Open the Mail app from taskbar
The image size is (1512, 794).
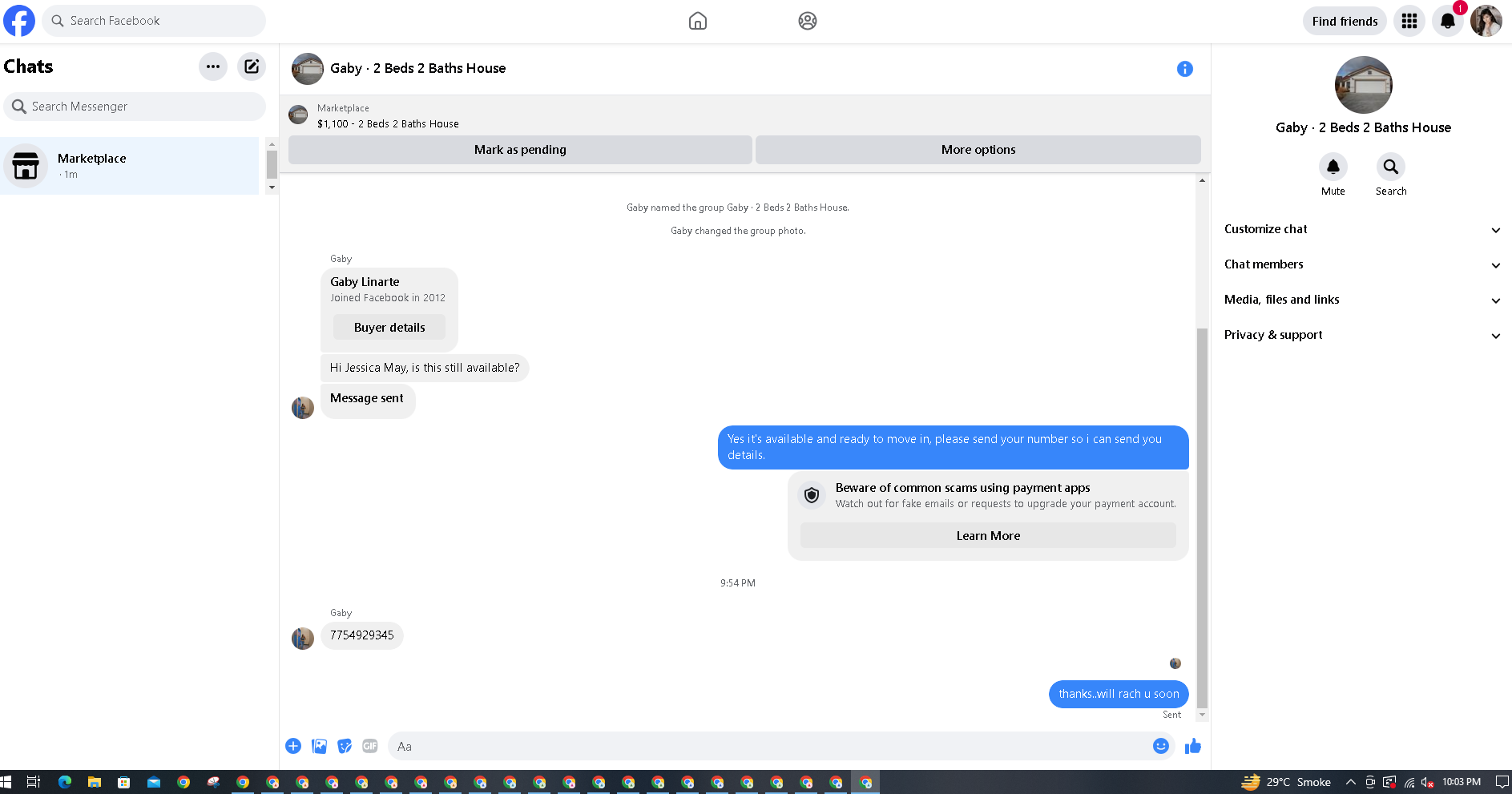[154, 782]
